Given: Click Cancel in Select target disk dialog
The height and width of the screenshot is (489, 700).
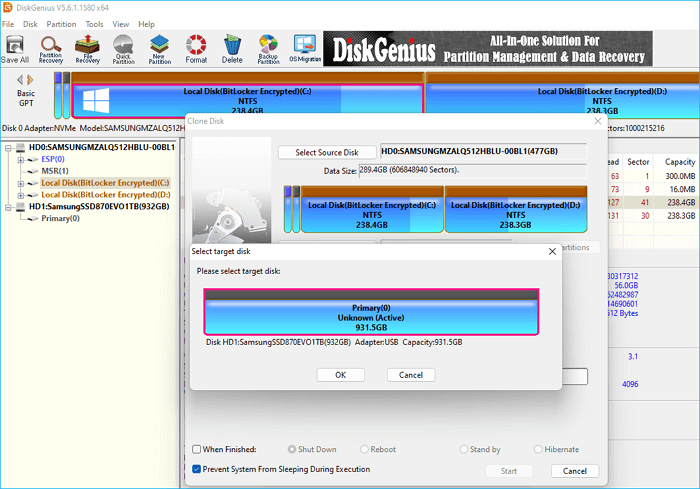Looking at the screenshot, I should tap(411, 375).
